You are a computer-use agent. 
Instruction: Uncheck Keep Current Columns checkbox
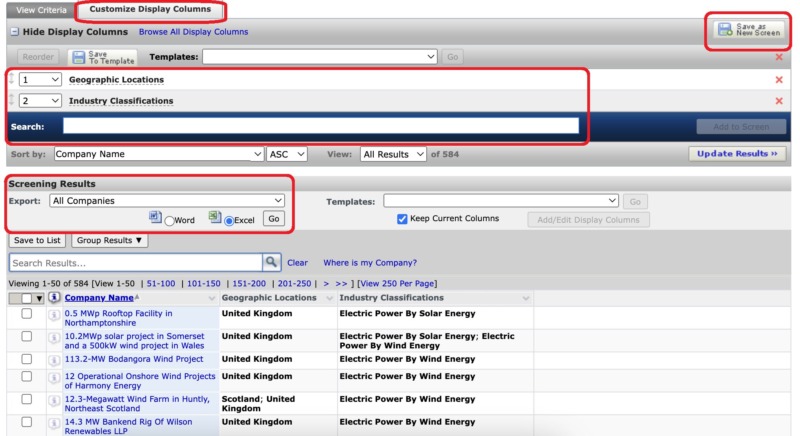point(402,219)
